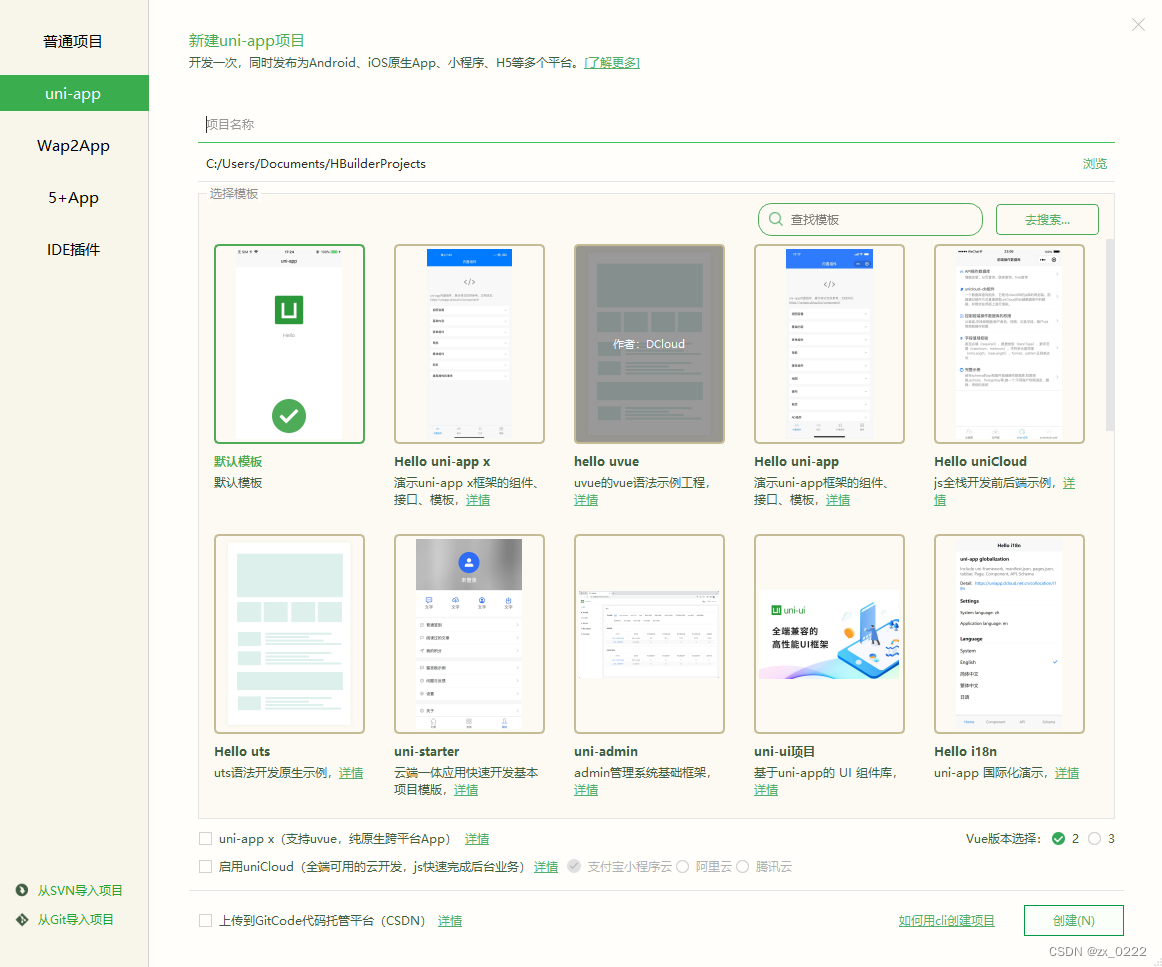
Task: Open the 了解更多 link
Action: 612,62
